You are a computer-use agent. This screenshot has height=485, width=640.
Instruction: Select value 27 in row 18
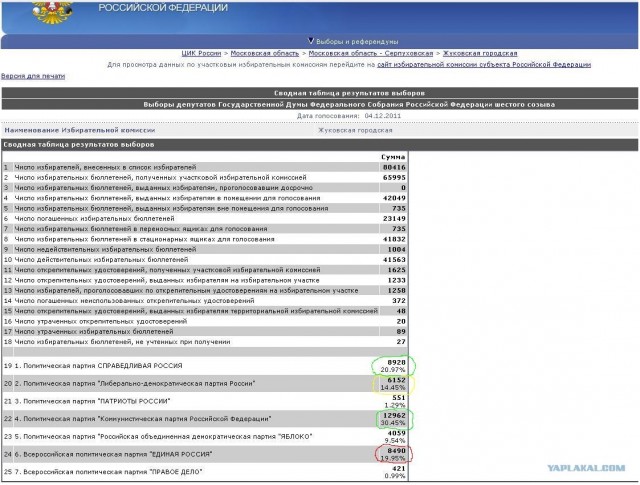click(x=401, y=342)
